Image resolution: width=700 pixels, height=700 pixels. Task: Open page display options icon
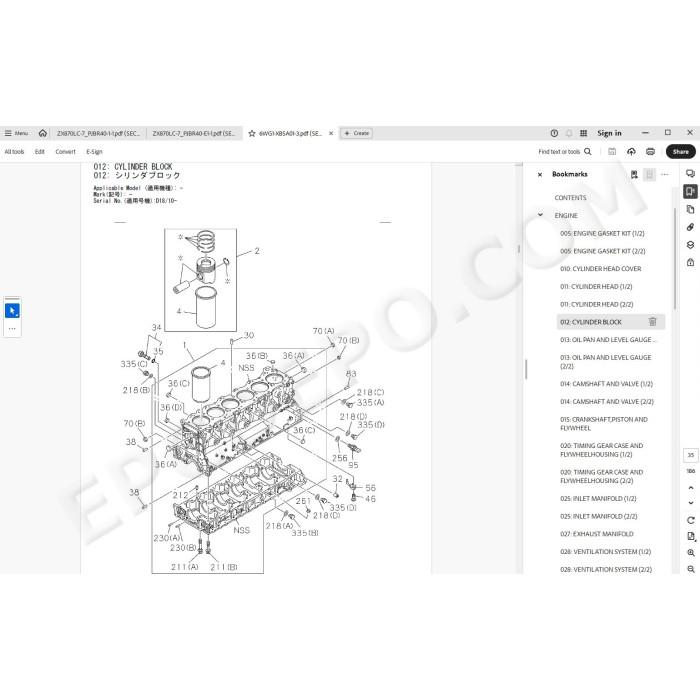coord(691,536)
